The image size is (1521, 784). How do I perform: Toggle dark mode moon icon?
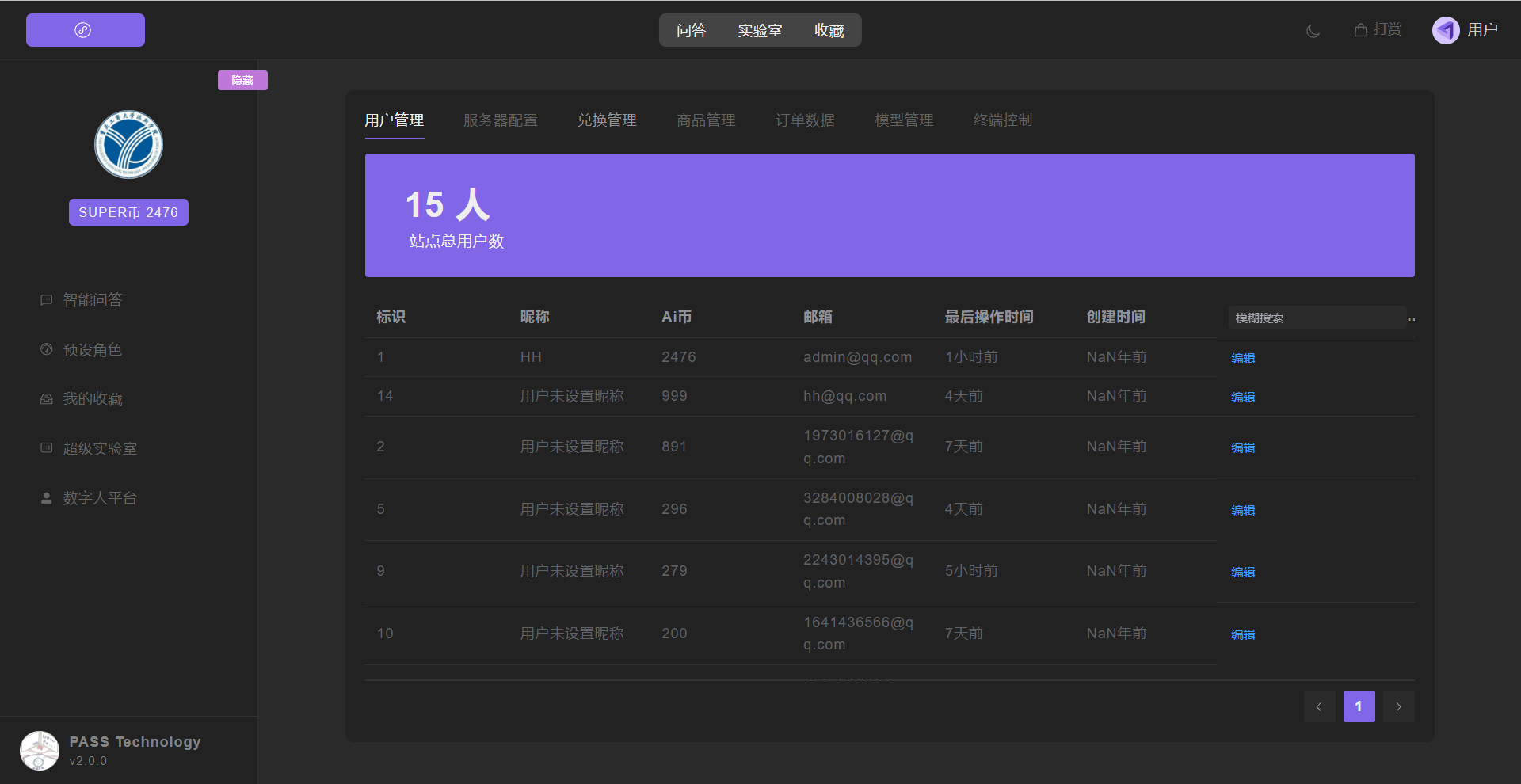tap(1313, 31)
